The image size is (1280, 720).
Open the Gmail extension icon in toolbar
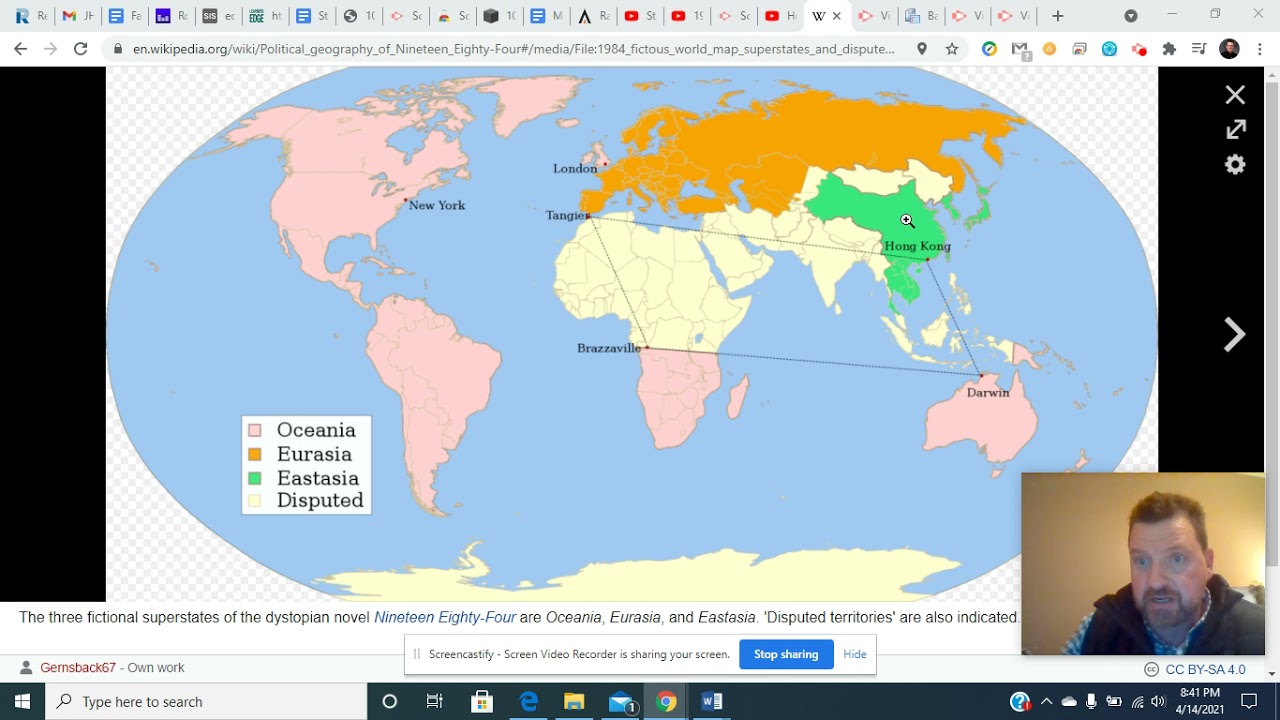click(1019, 49)
